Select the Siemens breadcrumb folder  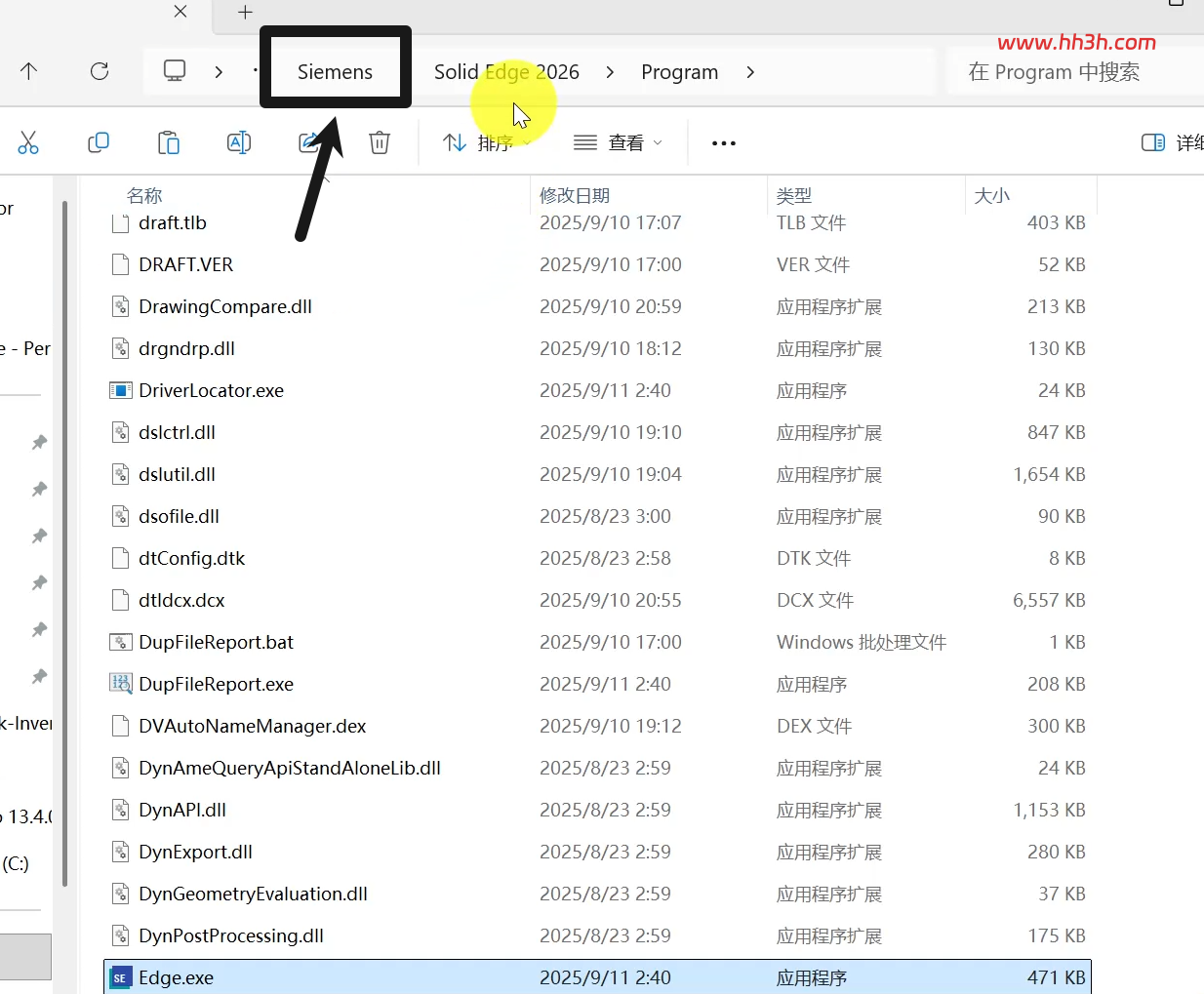tap(335, 72)
